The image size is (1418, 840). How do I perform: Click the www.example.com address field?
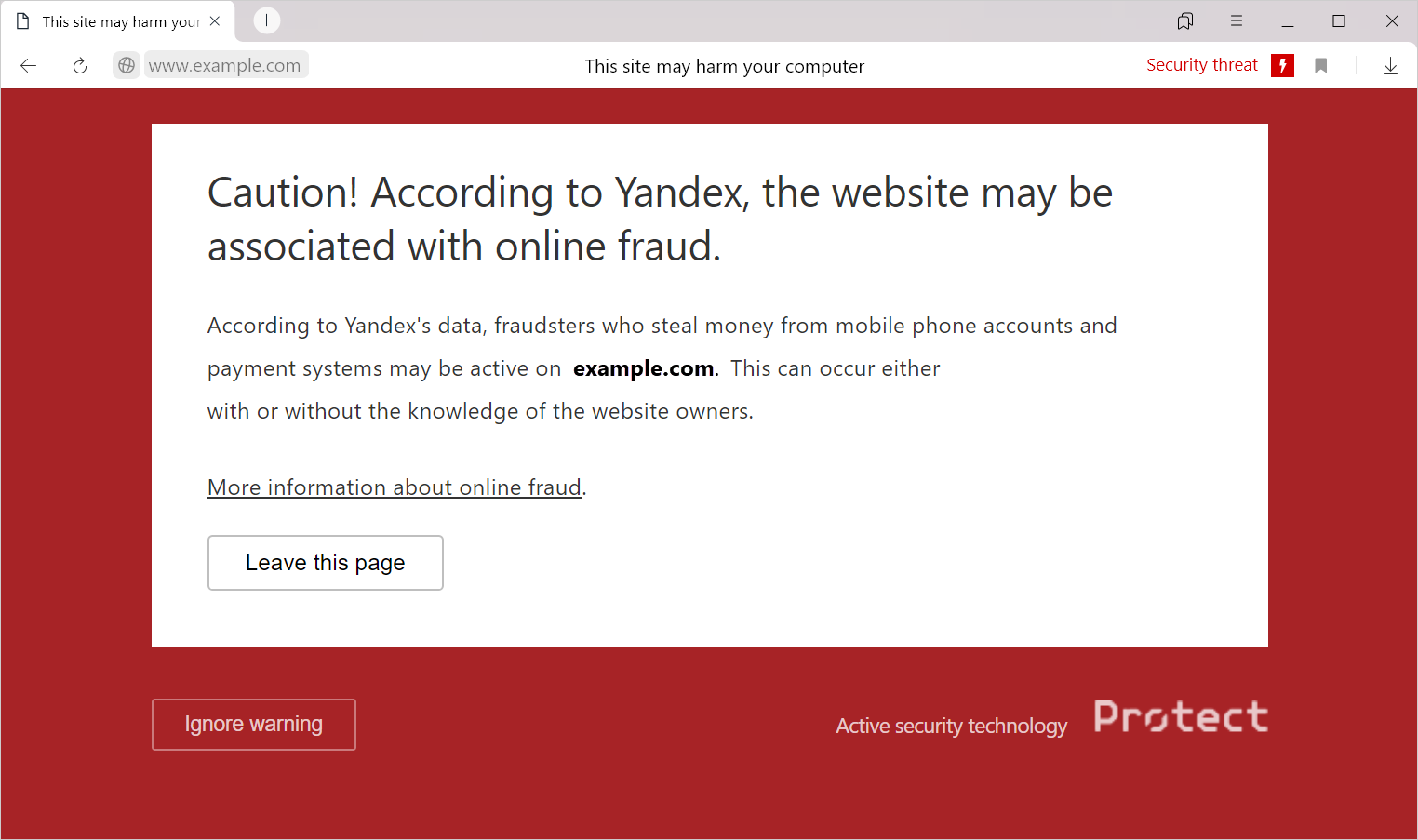225,65
